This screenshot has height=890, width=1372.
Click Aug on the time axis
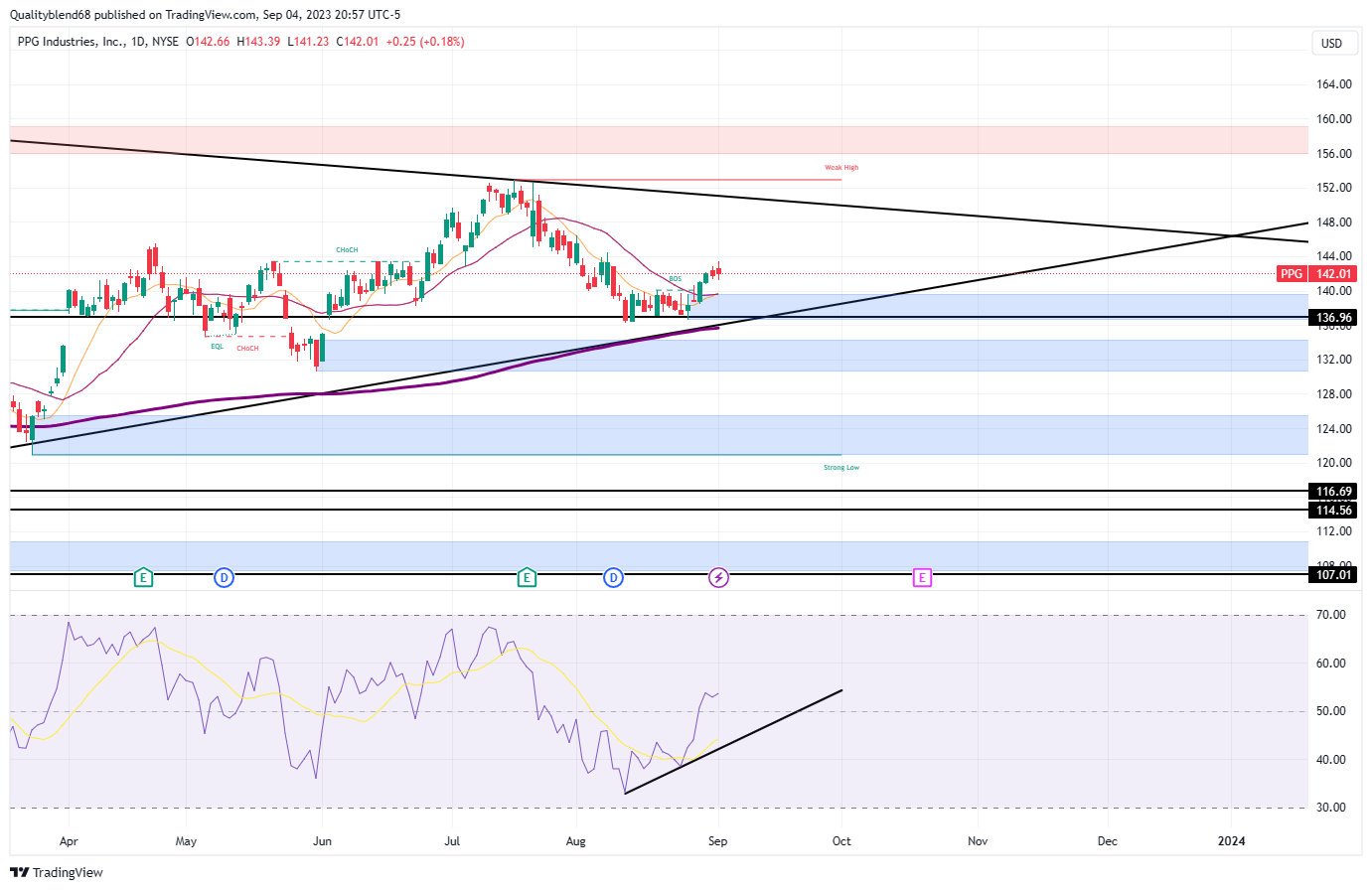pyautogui.click(x=575, y=841)
